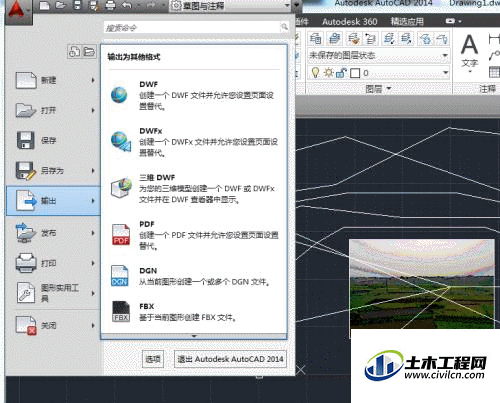Click the first layer tool icon above 未保存的图层状态
Viewport: 500px width, 403px height.
(x=315, y=39)
